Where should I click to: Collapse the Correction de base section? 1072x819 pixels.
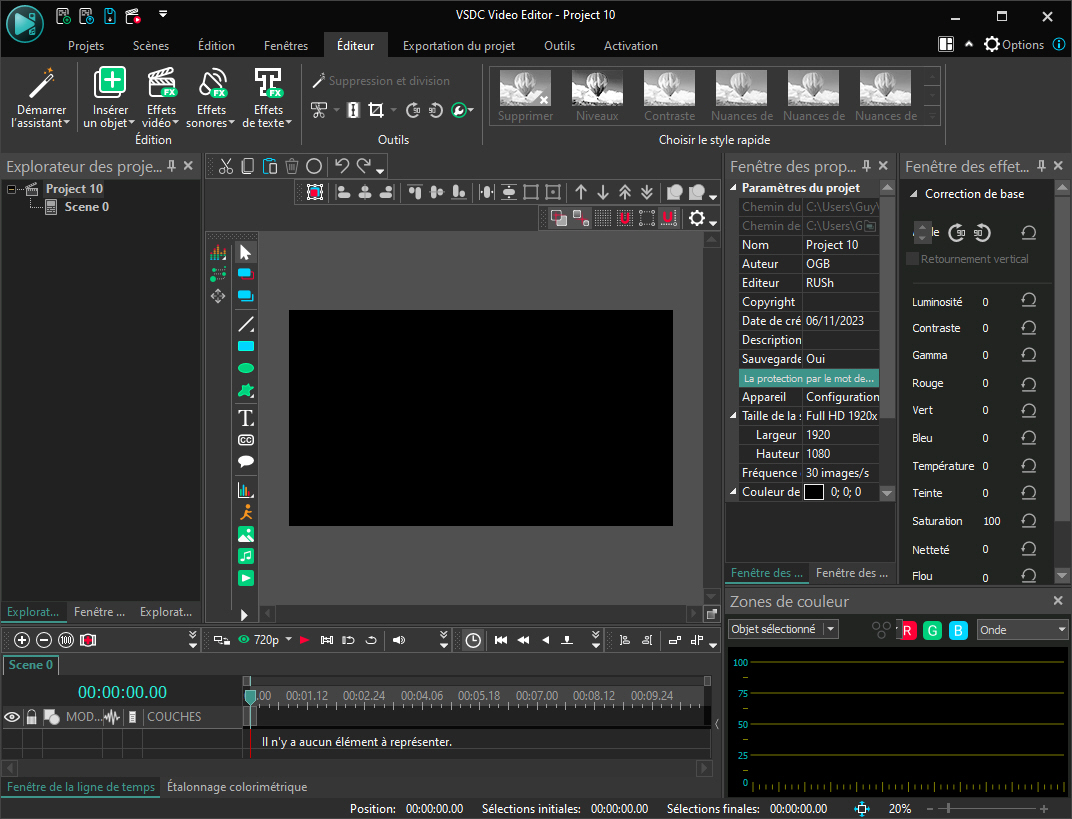pos(913,194)
